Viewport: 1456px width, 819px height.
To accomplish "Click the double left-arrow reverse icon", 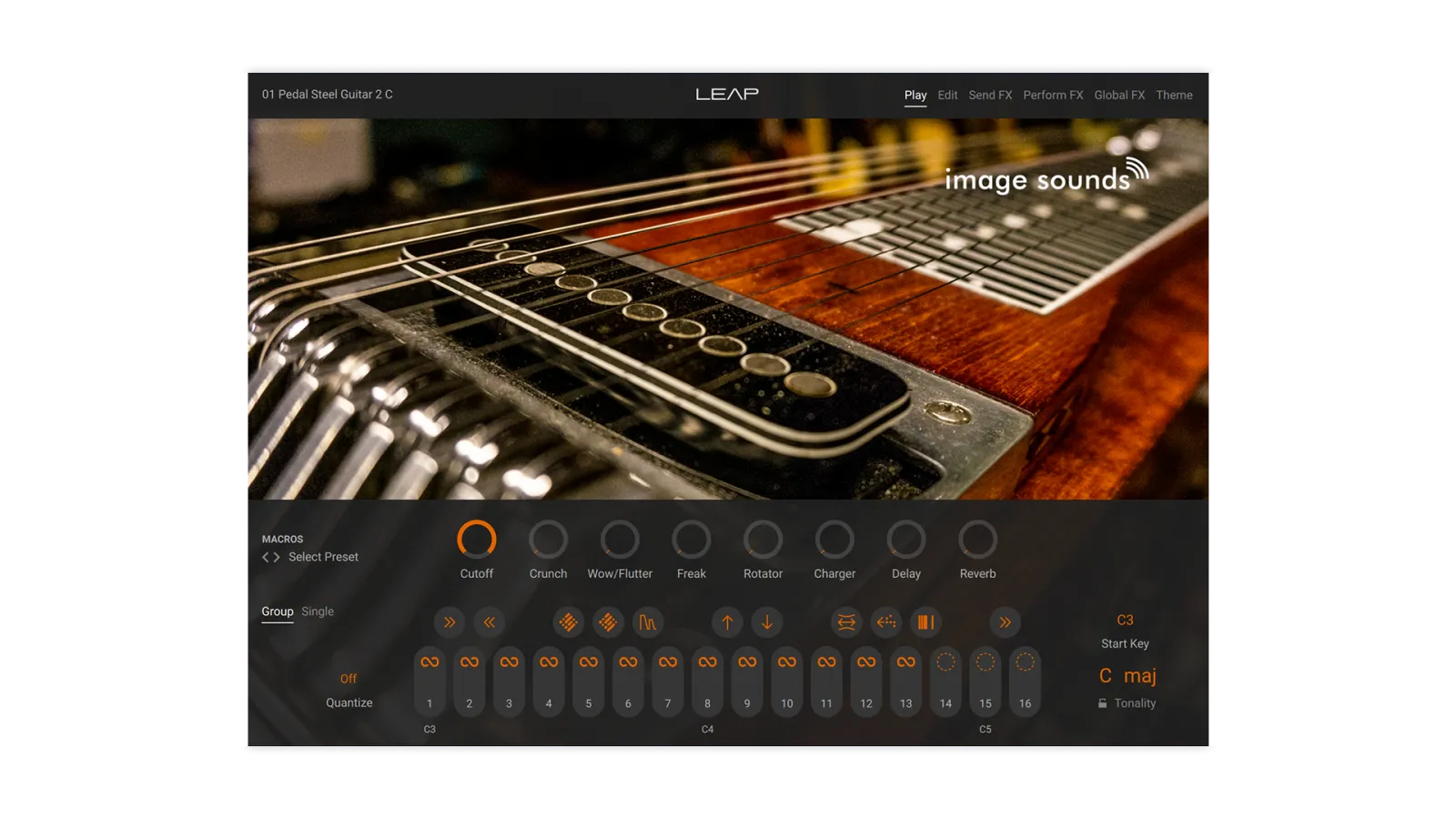I will click(x=490, y=622).
